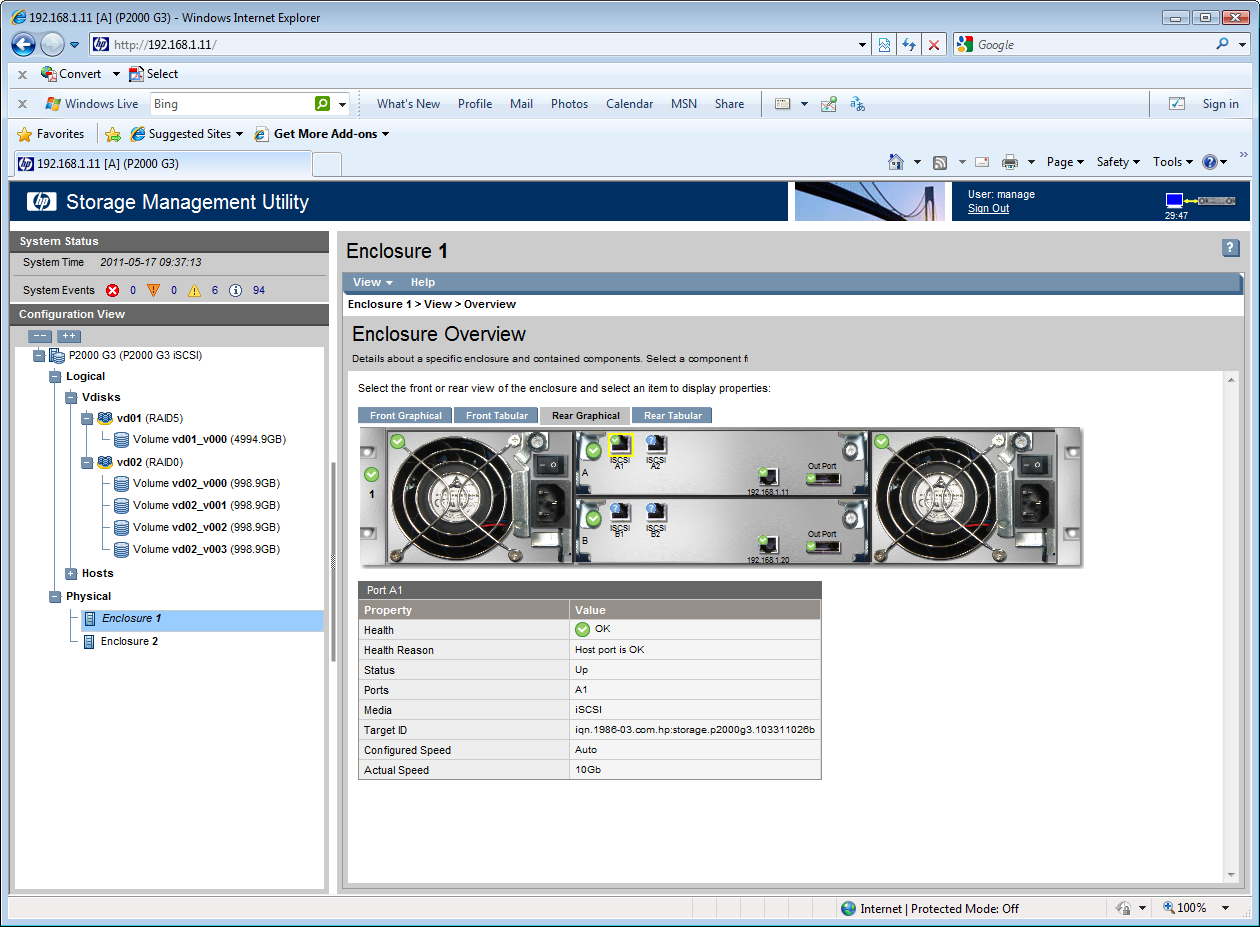Open Mail in the Windows Live toolbar
Screen dimensions: 1260x927
(521, 104)
